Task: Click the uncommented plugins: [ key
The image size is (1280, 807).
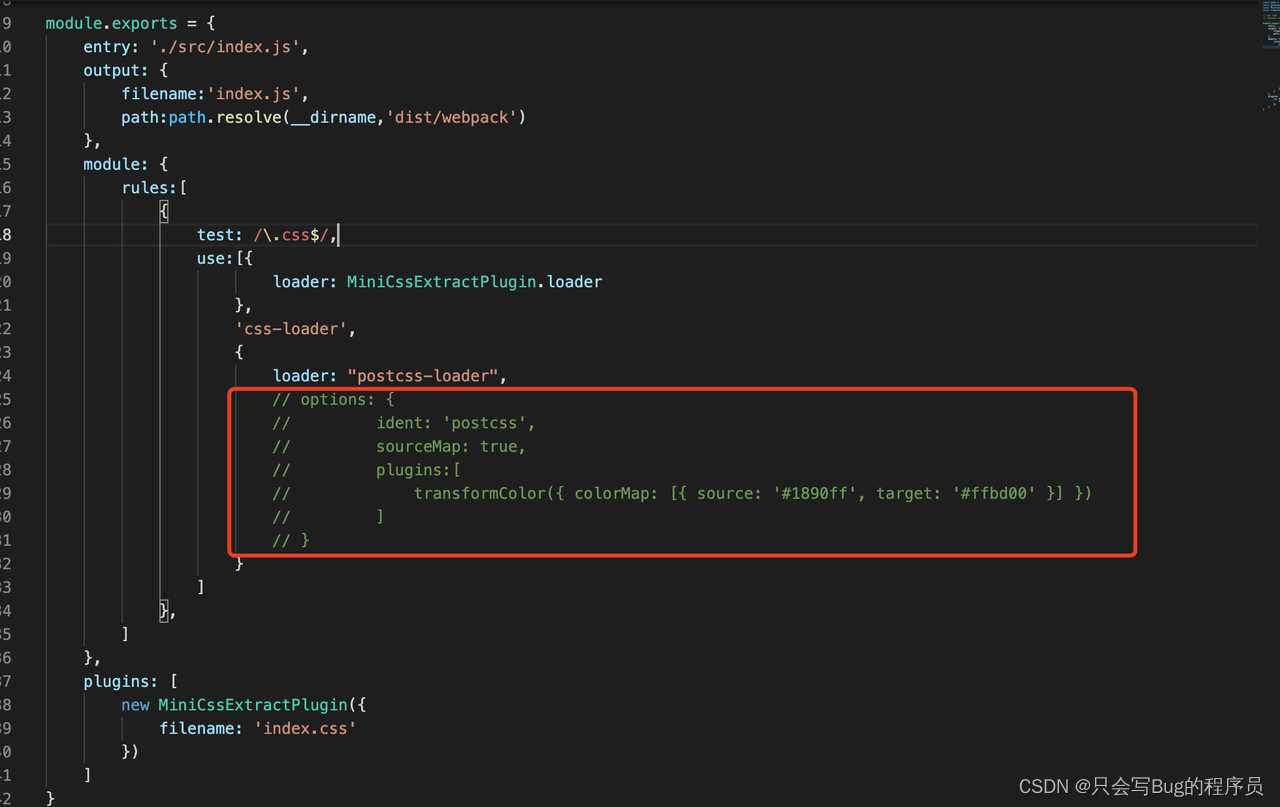Action: tap(130, 681)
